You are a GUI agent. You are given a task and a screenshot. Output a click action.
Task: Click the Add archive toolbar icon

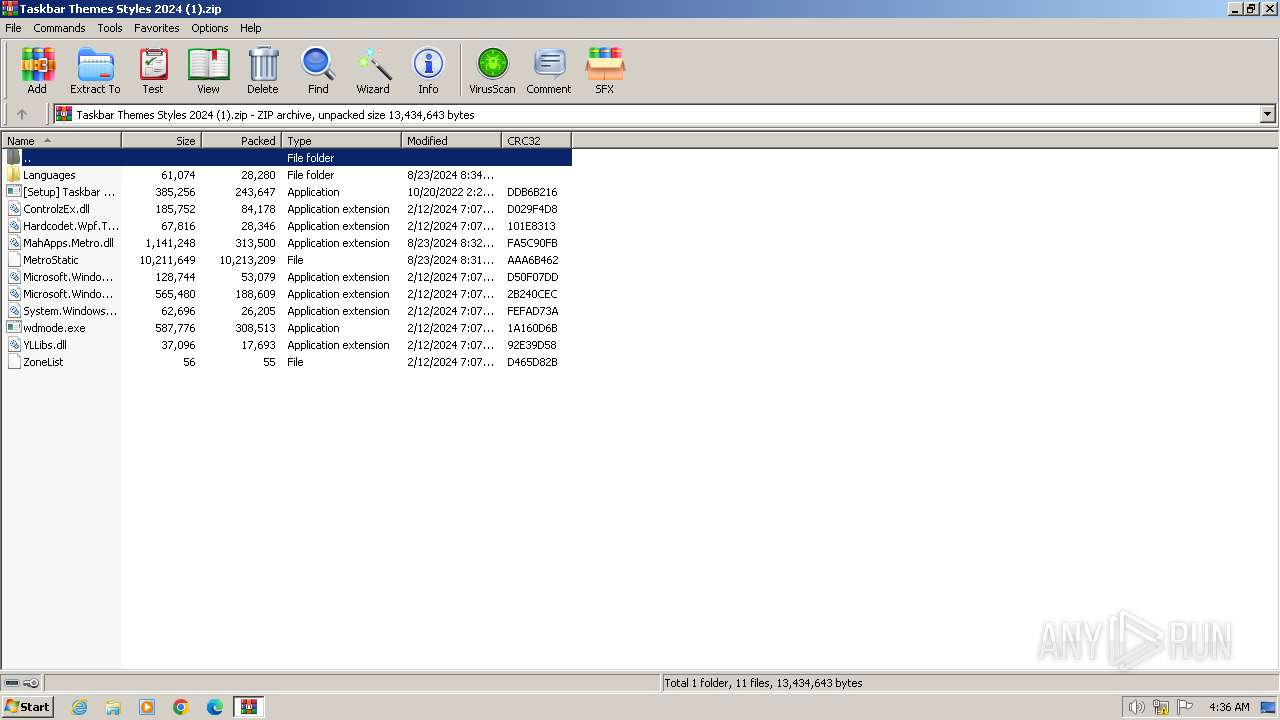click(37, 70)
